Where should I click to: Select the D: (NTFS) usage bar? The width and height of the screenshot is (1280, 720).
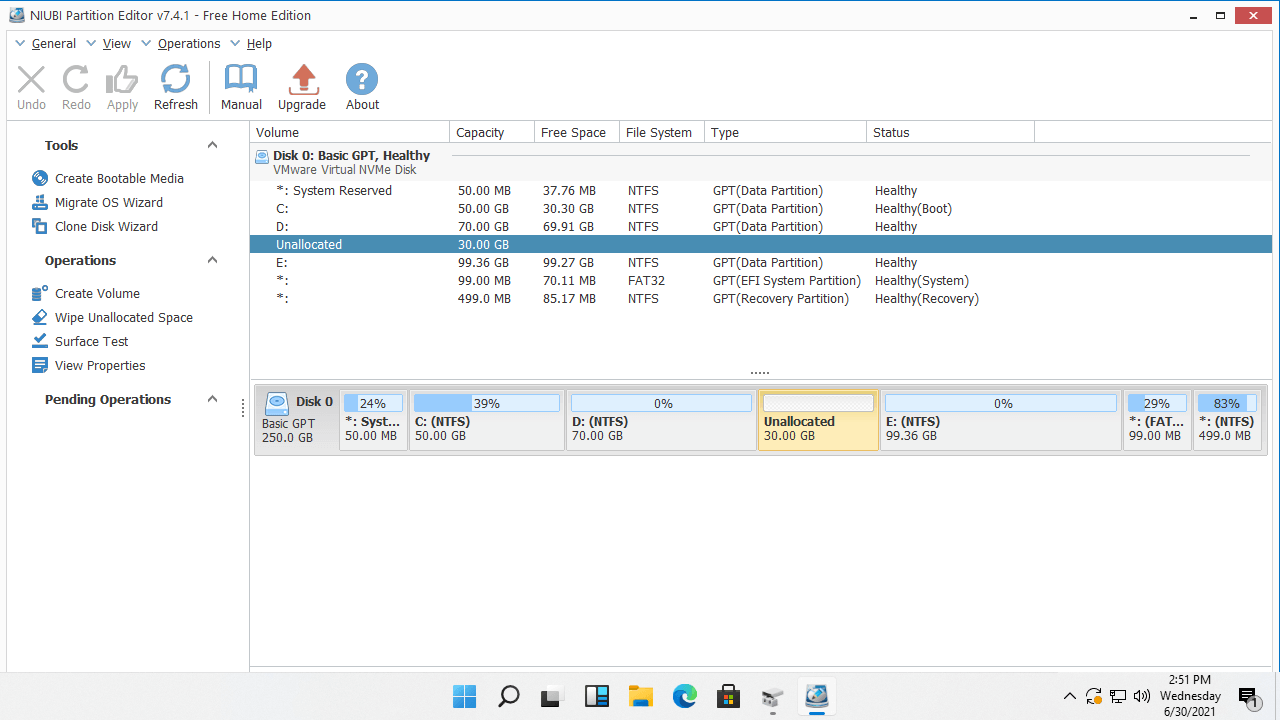coord(662,403)
